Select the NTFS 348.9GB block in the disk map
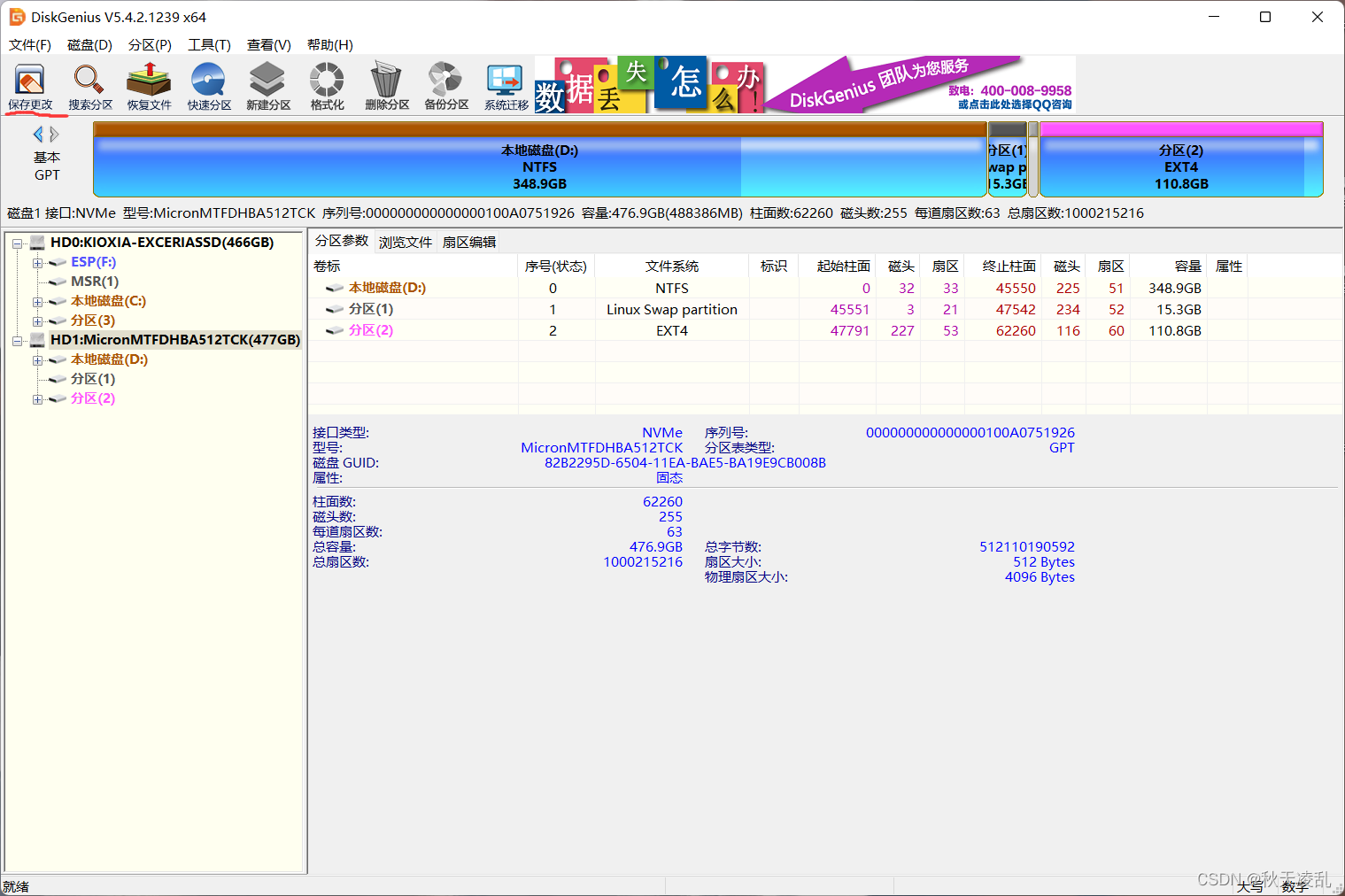 click(540, 159)
